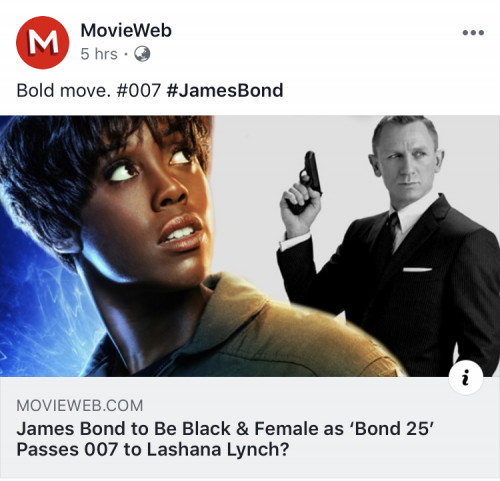Click the white pocket square on suit

[x=417, y=269]
